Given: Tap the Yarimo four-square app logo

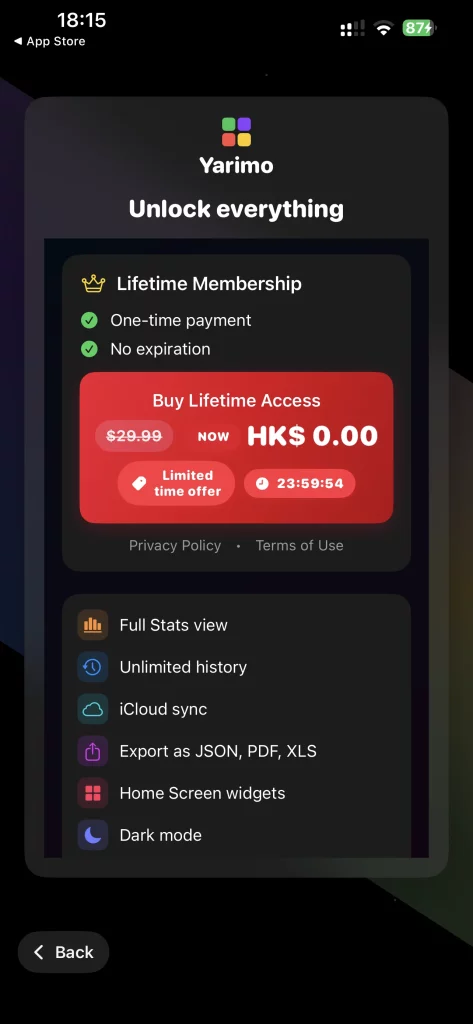Looking at the screenshot, I should [236, 132].
